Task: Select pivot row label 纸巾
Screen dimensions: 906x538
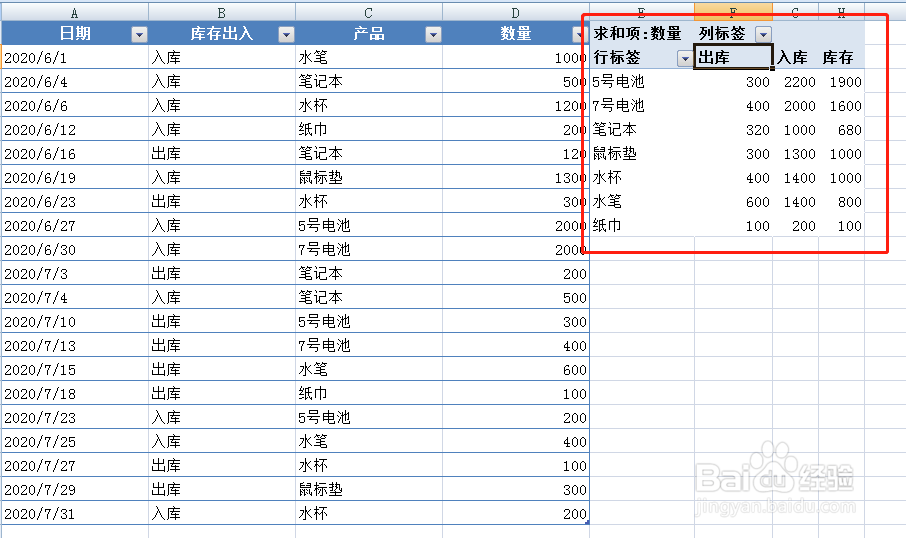Action: (641, 225)
